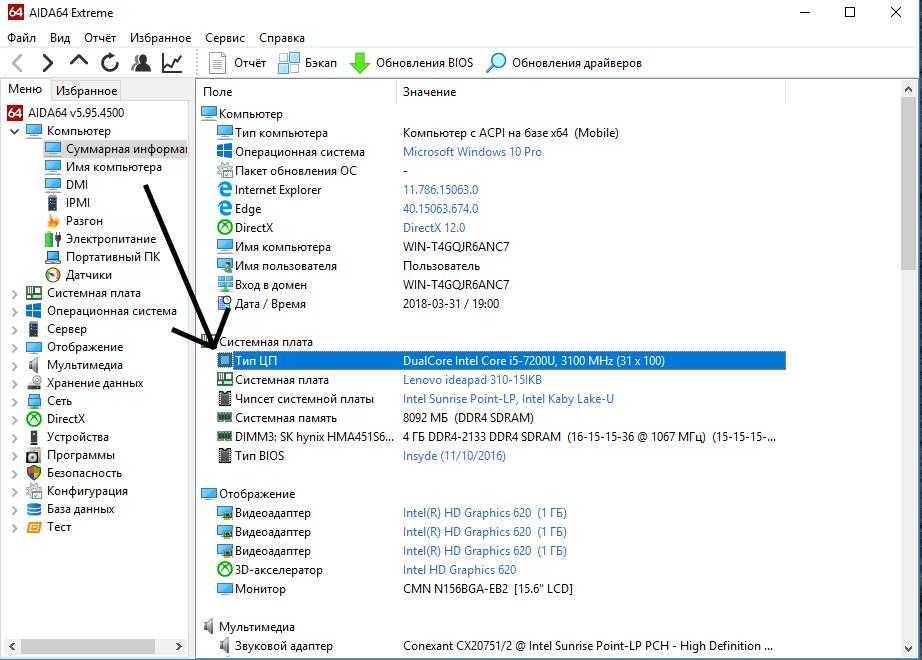Expand the Системная плата tree node
922x660 pixels.
[15, 294]
